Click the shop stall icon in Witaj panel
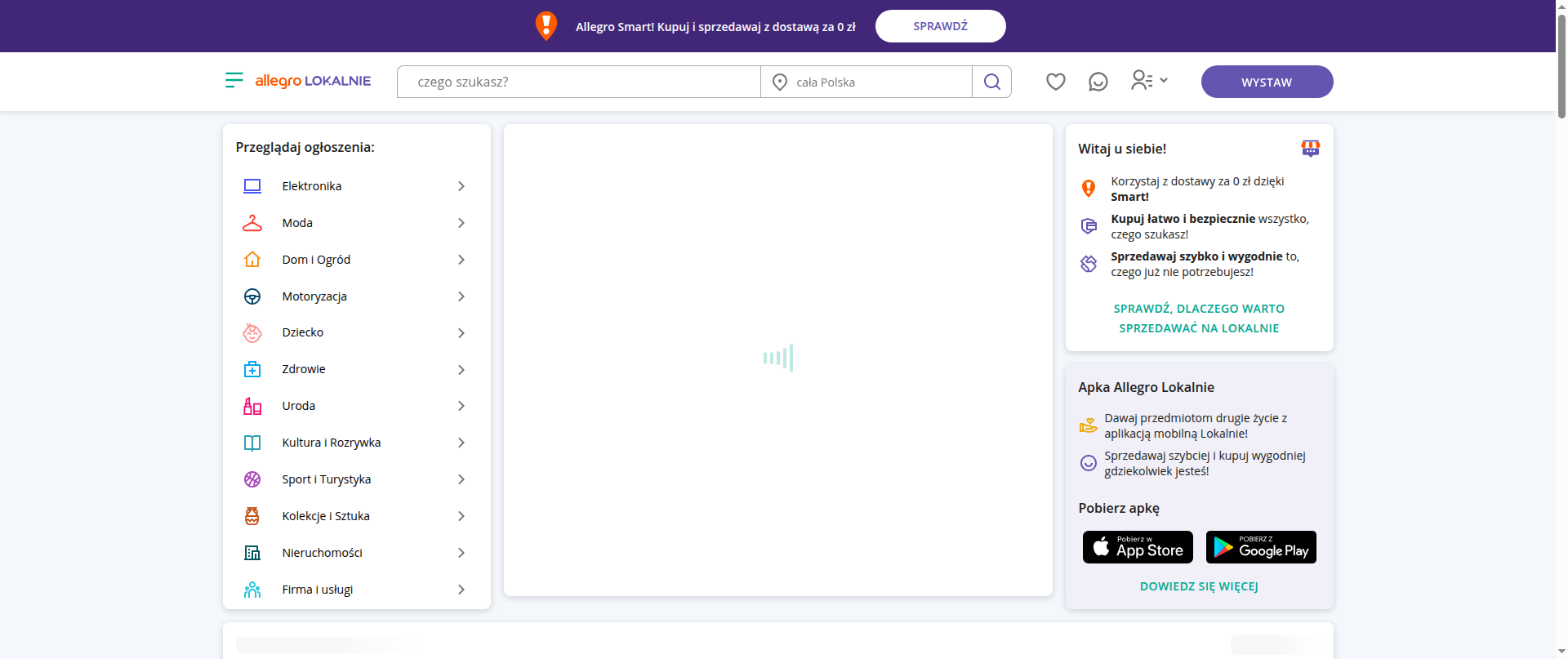 coord(1311,148)
